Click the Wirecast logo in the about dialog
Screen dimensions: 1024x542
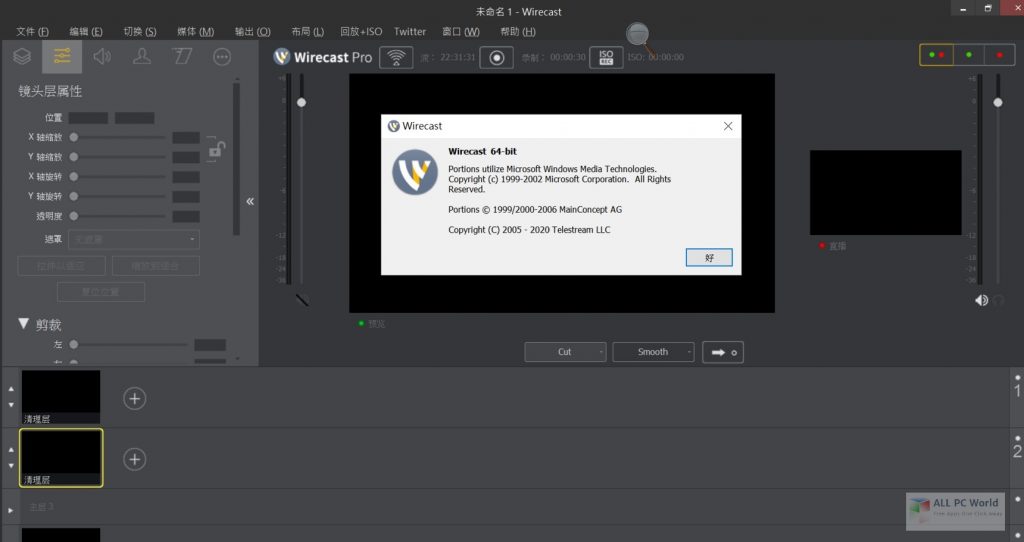coord(415,172)
